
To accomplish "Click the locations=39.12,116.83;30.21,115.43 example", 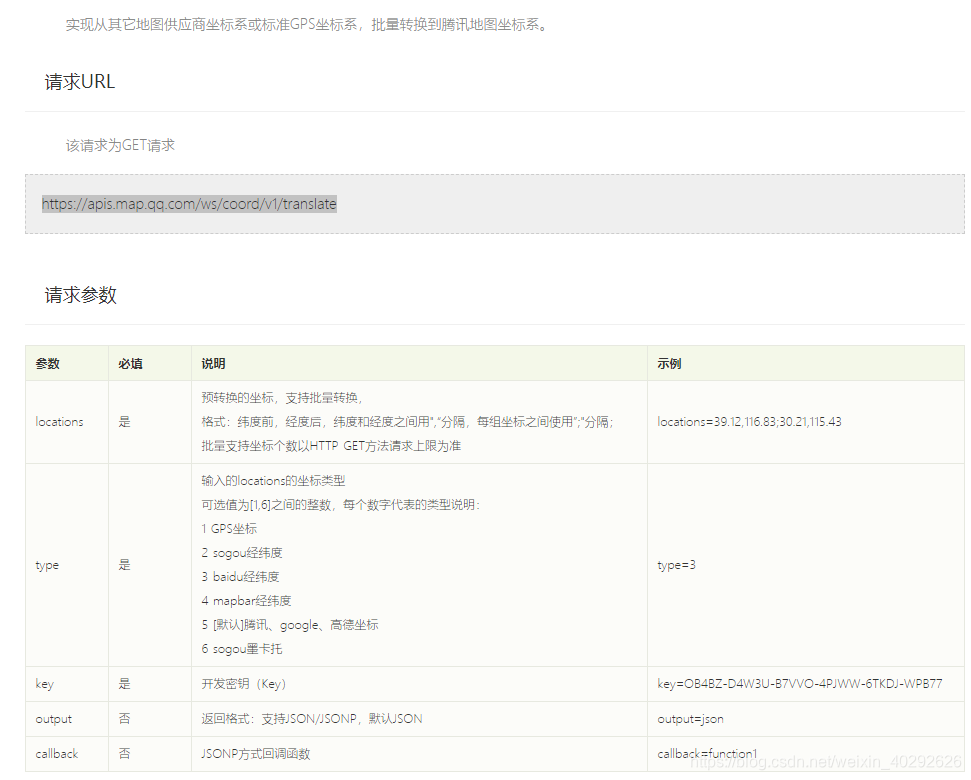I will point(749,422).
